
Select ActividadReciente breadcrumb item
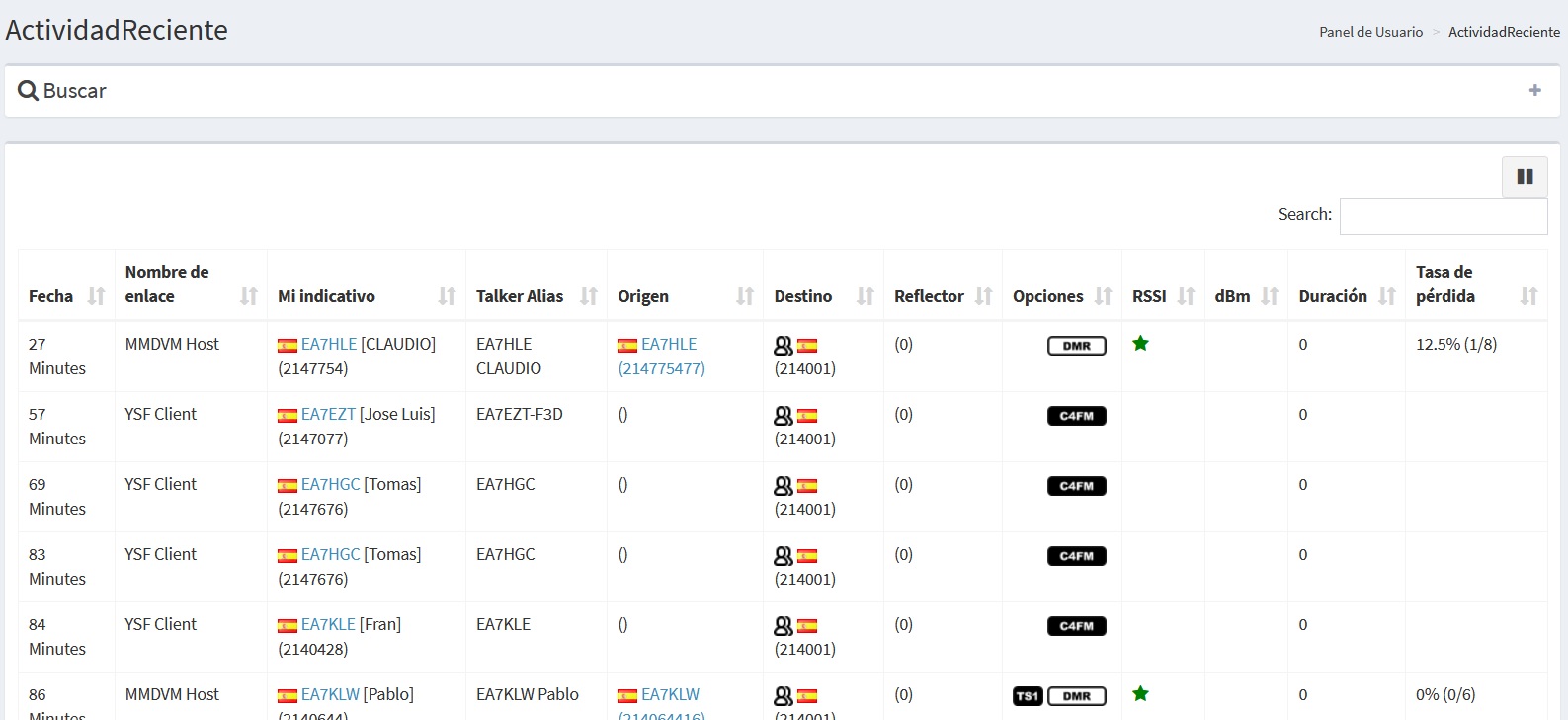point(1504,32)
